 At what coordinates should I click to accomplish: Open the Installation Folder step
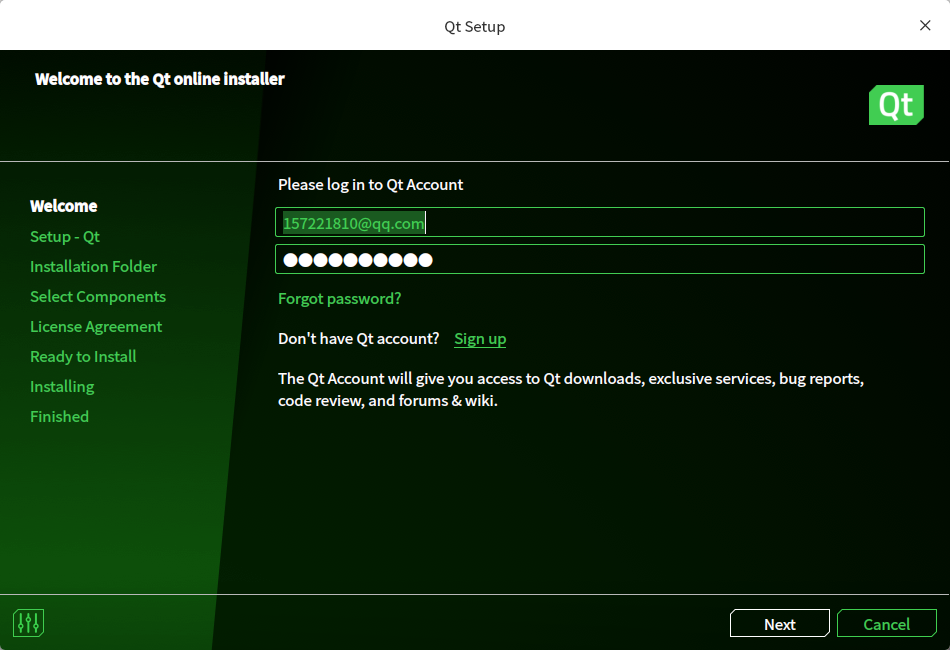coord(93,266)
